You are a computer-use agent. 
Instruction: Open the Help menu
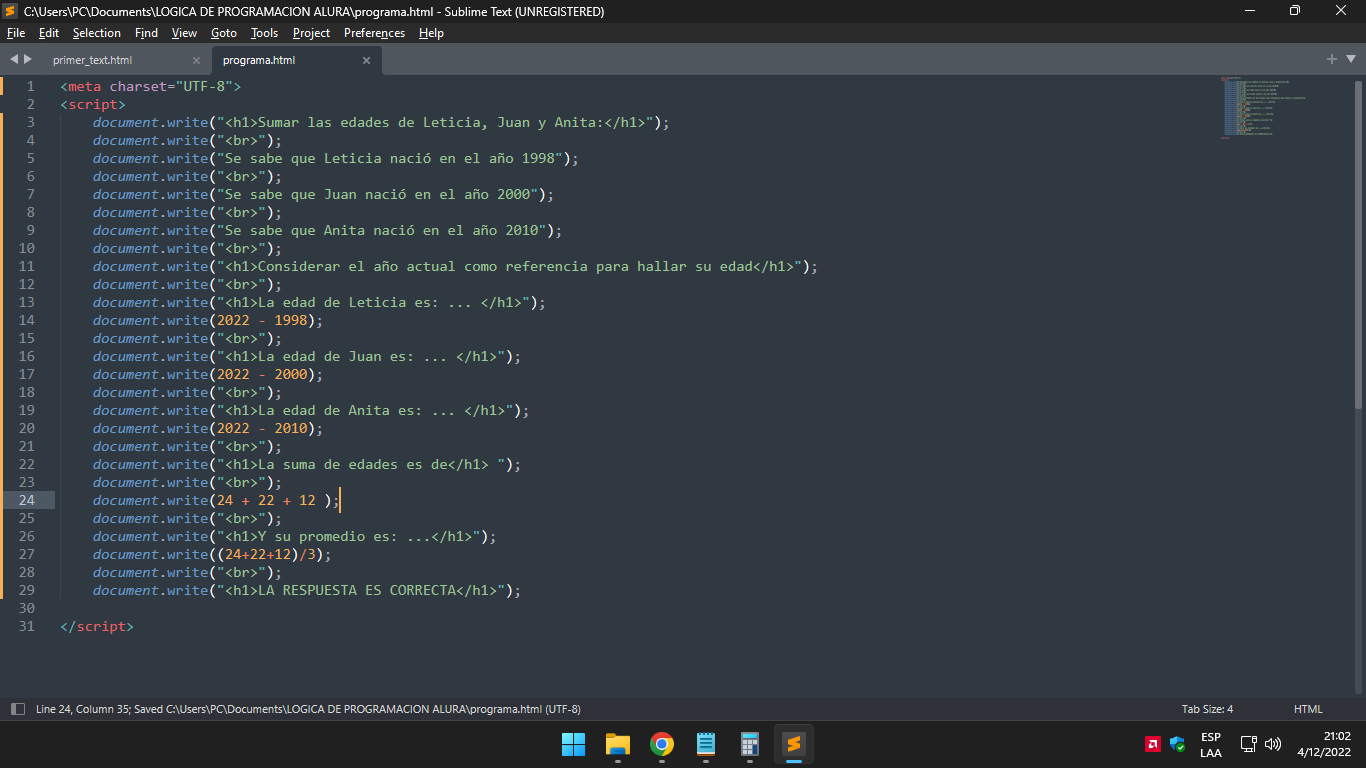pos(431,33)
